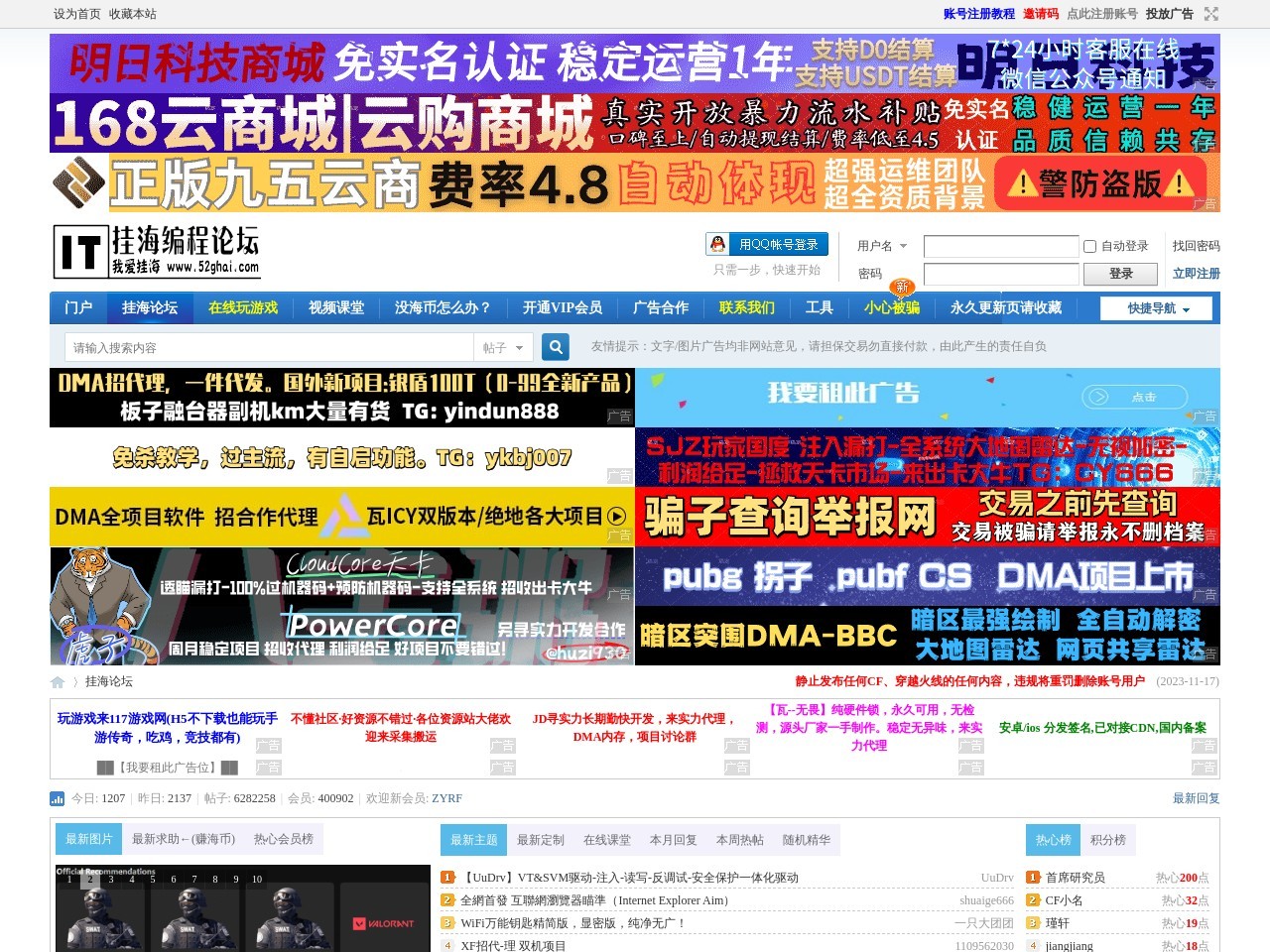Click the 立即注册 link
Image resolution: width=1270 pixels, height=952 pixels.
(1197, 274)
